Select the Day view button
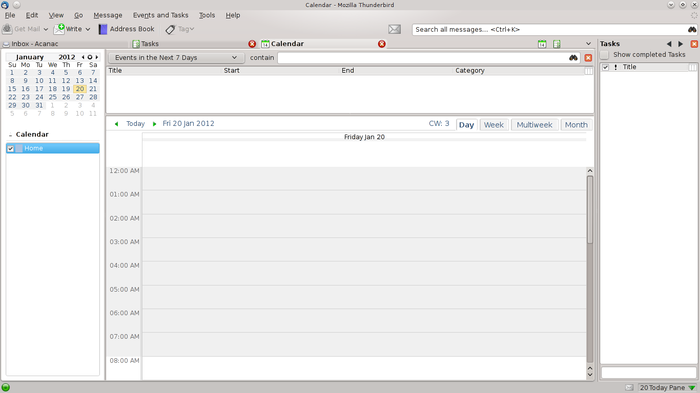The image size is (700, 393). pos(466,125)
